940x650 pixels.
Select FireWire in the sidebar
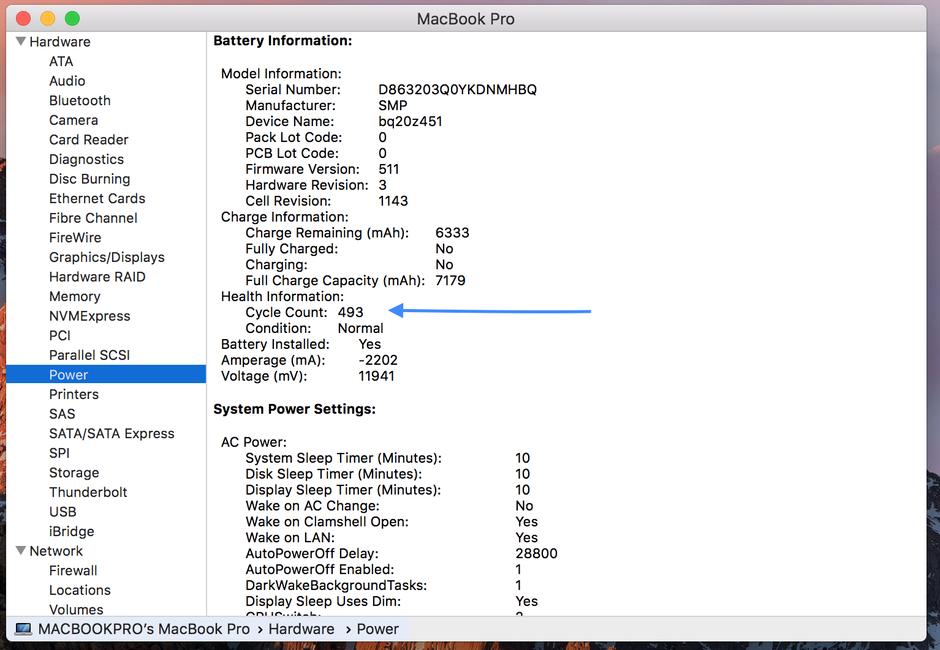75,237
